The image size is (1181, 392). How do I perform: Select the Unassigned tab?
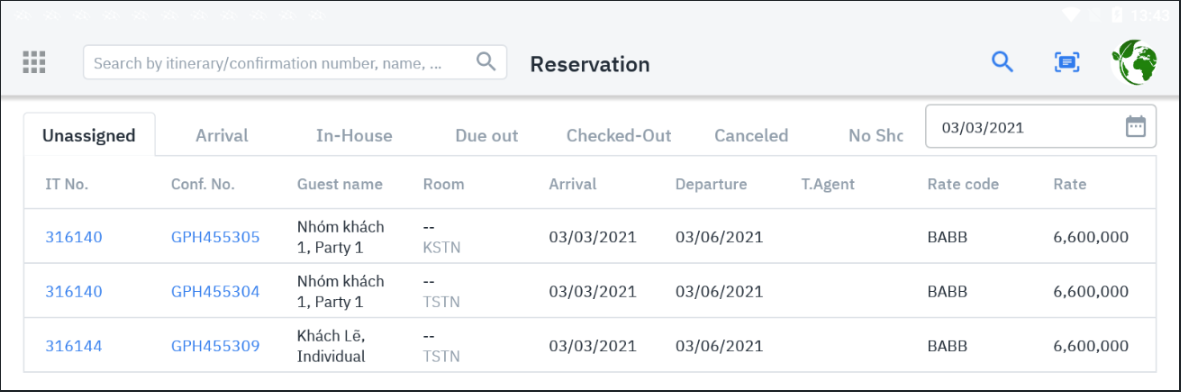tap(89, 136)
